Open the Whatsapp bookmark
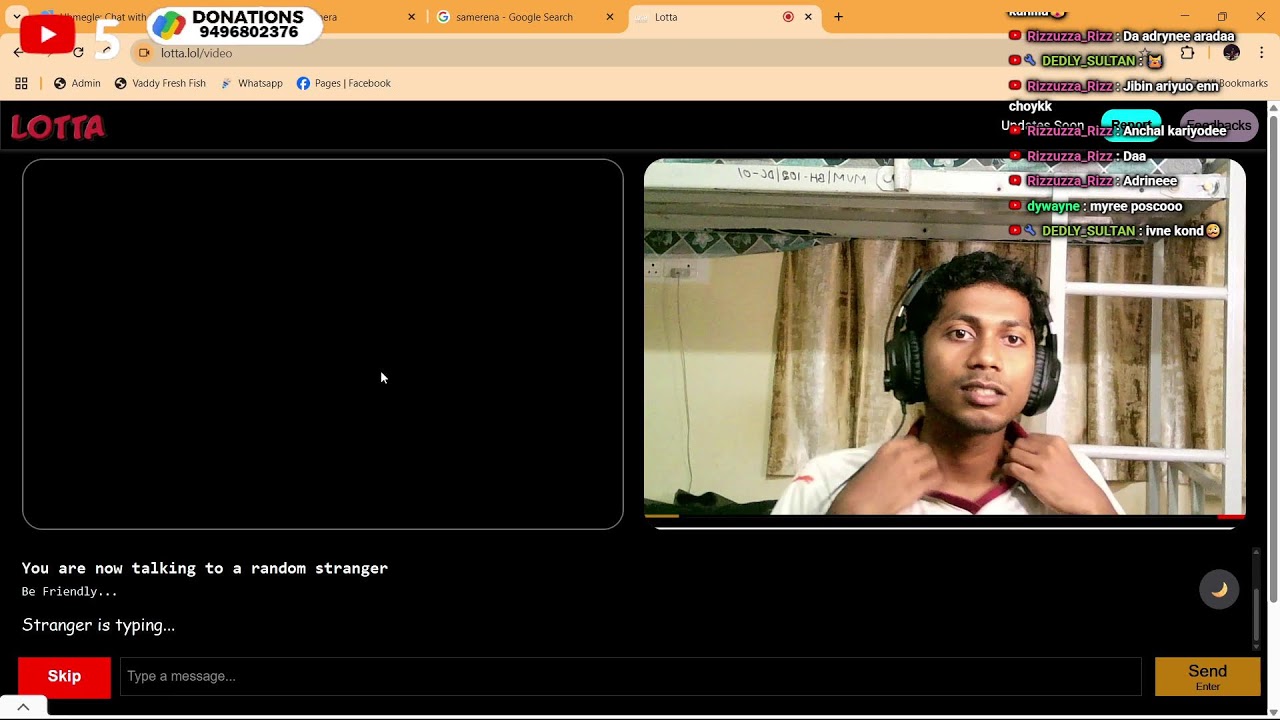 pos(251,83)
